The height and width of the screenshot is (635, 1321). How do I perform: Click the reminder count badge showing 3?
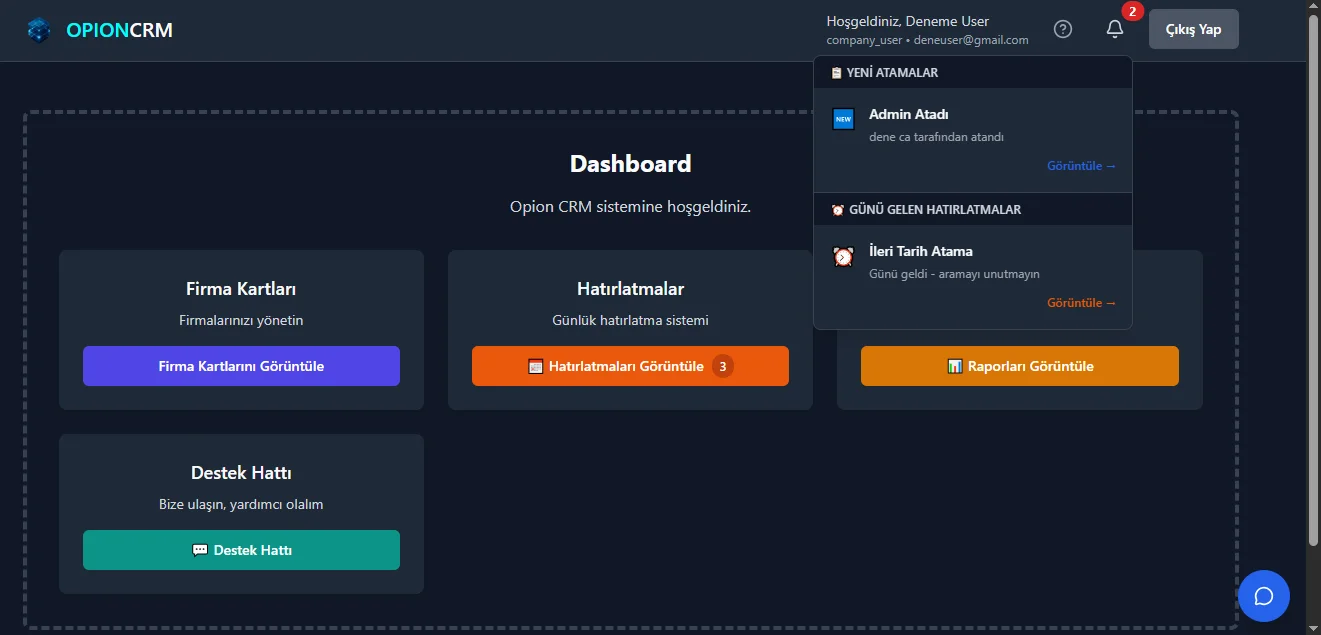tap(723, 366)
